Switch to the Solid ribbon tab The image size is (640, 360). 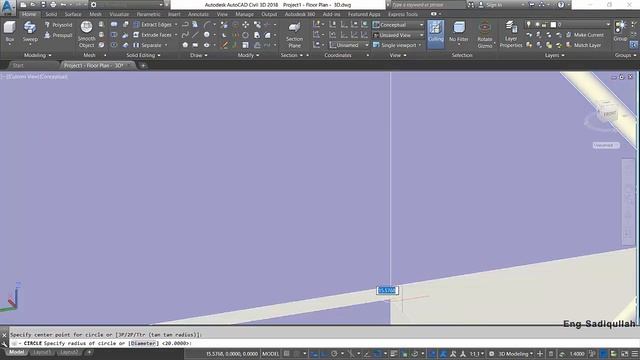tap(51, 14)
